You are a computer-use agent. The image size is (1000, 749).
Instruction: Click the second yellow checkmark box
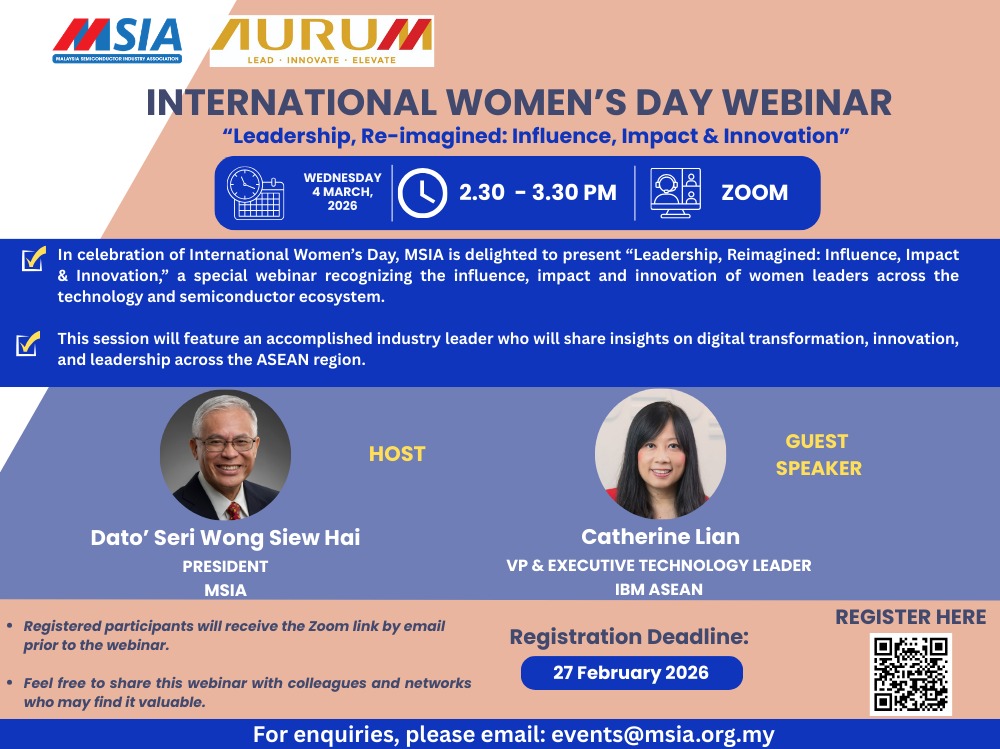coord(29,345)
